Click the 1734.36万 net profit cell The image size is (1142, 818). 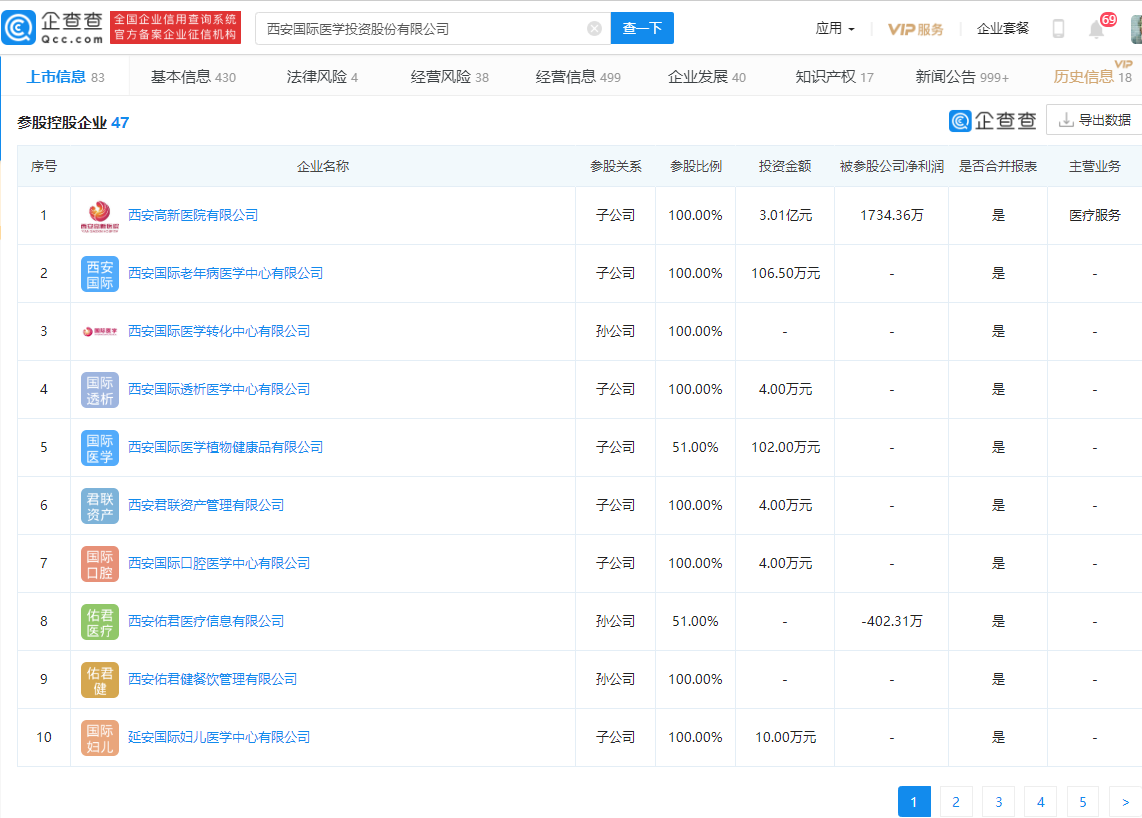891,216
